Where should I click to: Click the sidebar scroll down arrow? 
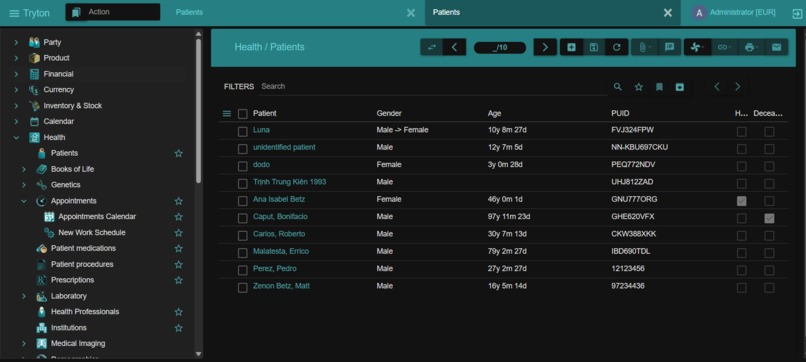(198, 354)
